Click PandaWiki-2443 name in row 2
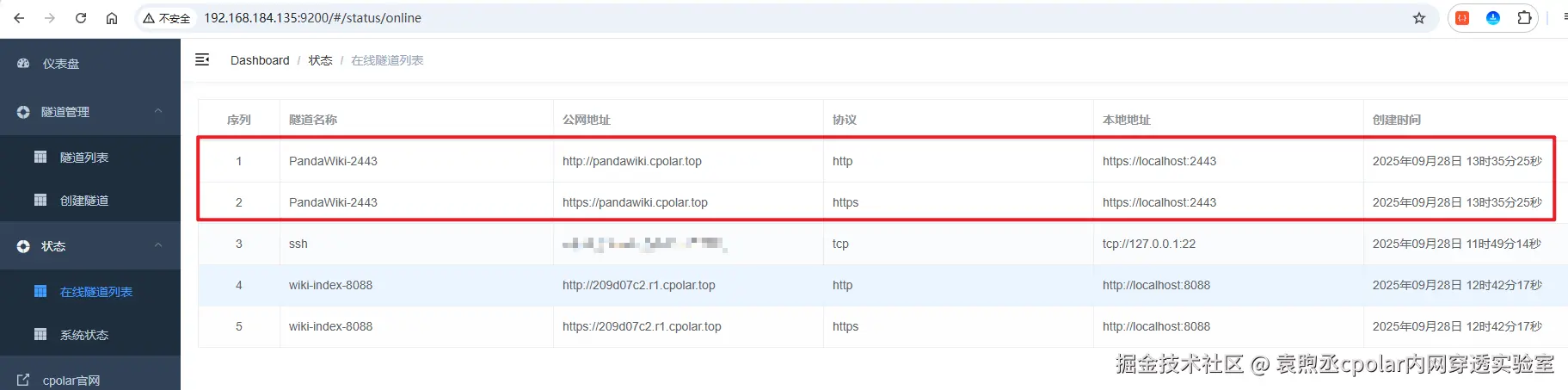The height and width of the screenshot is (390, 1568). coord(333,202)
